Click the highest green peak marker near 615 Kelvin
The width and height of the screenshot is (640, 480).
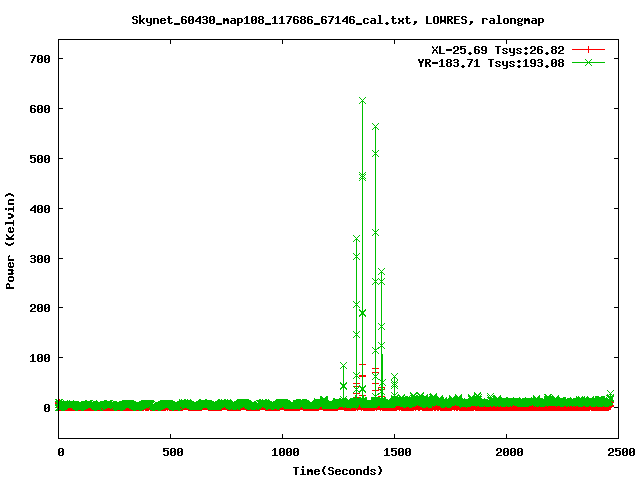coord(362,100)
